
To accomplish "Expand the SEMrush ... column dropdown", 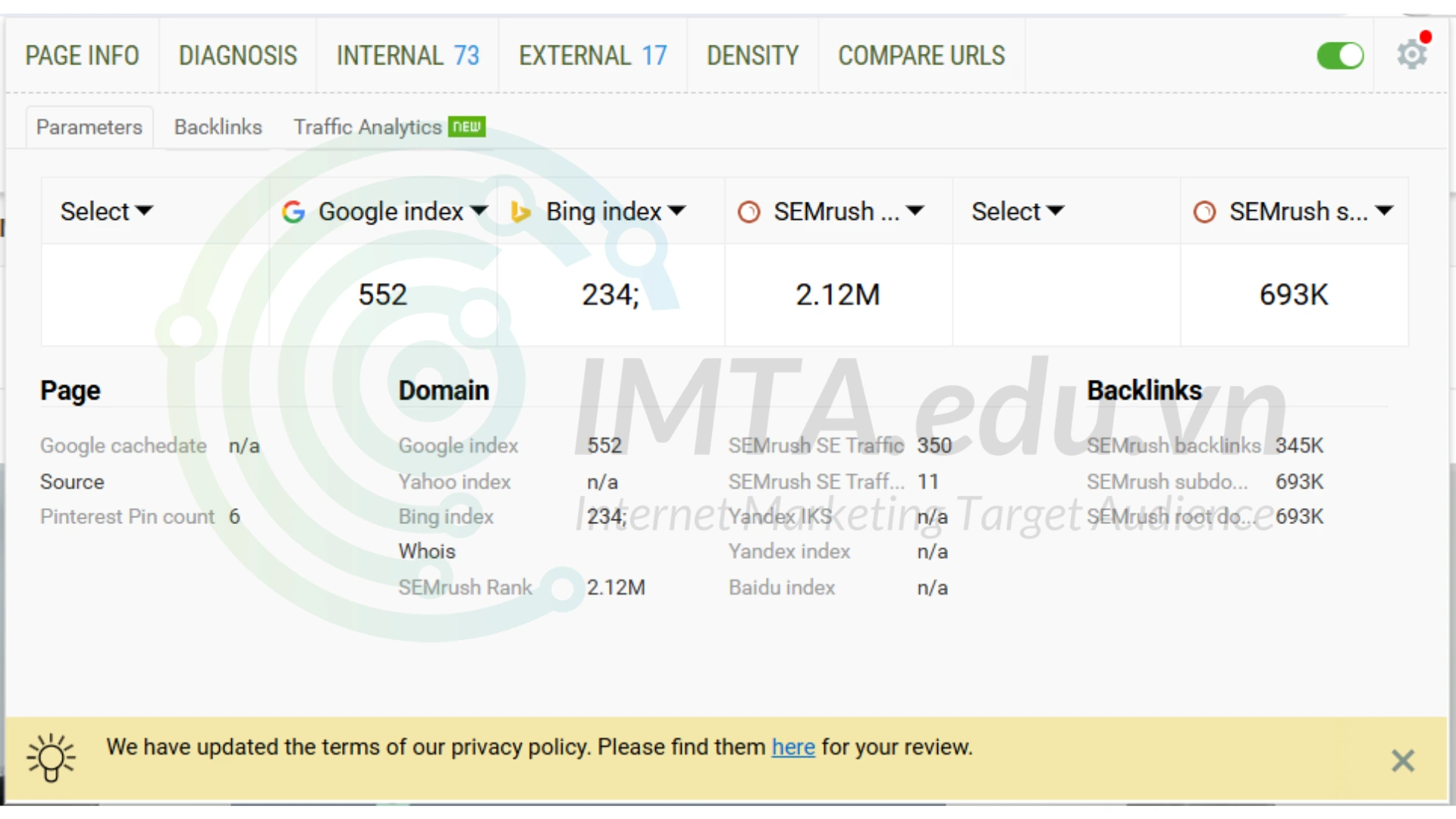I will [x=849, y=212].
